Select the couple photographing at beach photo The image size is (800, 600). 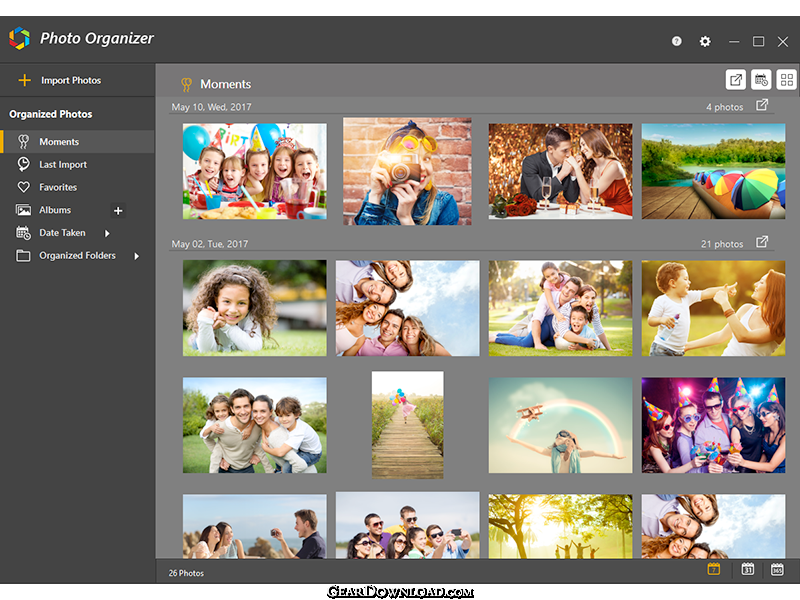(255, 526)
